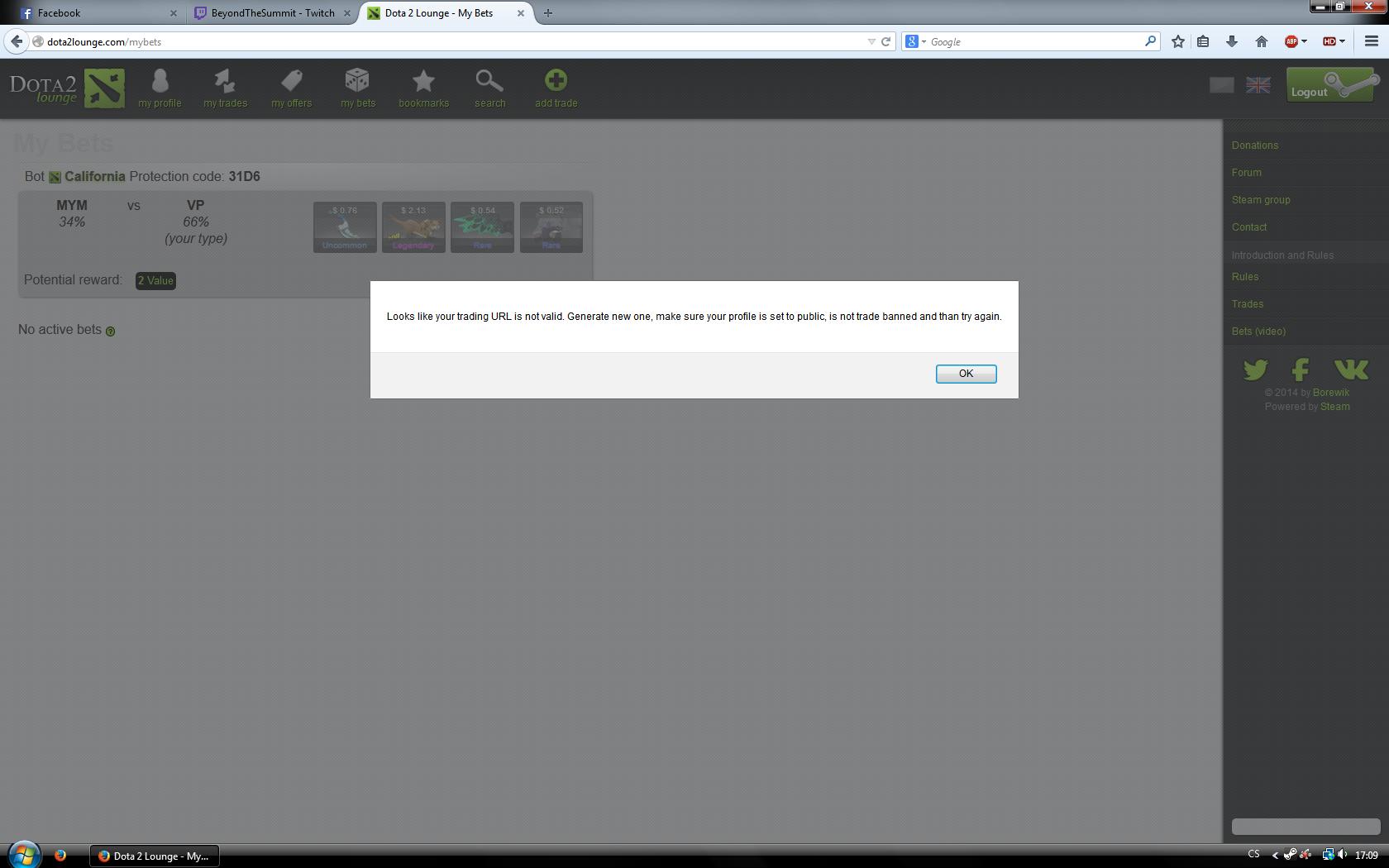The image size is (1389, 868).
Task: Open the Contact sidebar link
Action: click(x=1249, y=227)
